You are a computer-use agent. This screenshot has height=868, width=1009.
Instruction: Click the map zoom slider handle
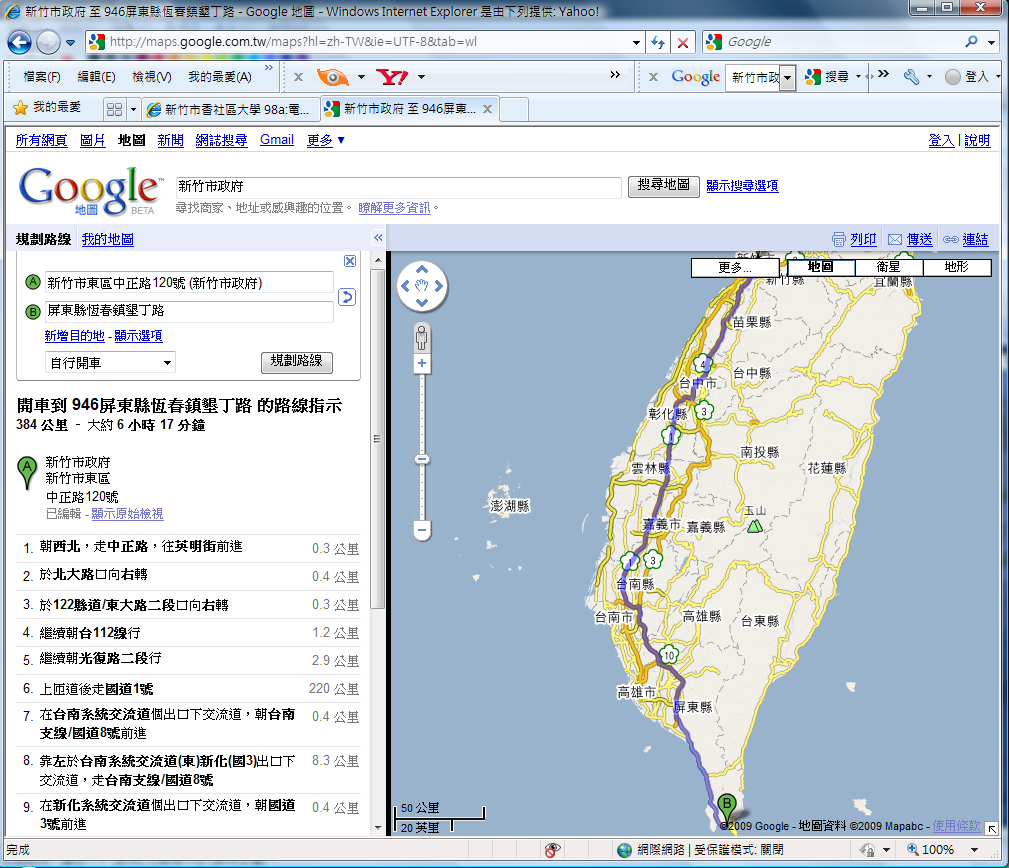(422, 459)
